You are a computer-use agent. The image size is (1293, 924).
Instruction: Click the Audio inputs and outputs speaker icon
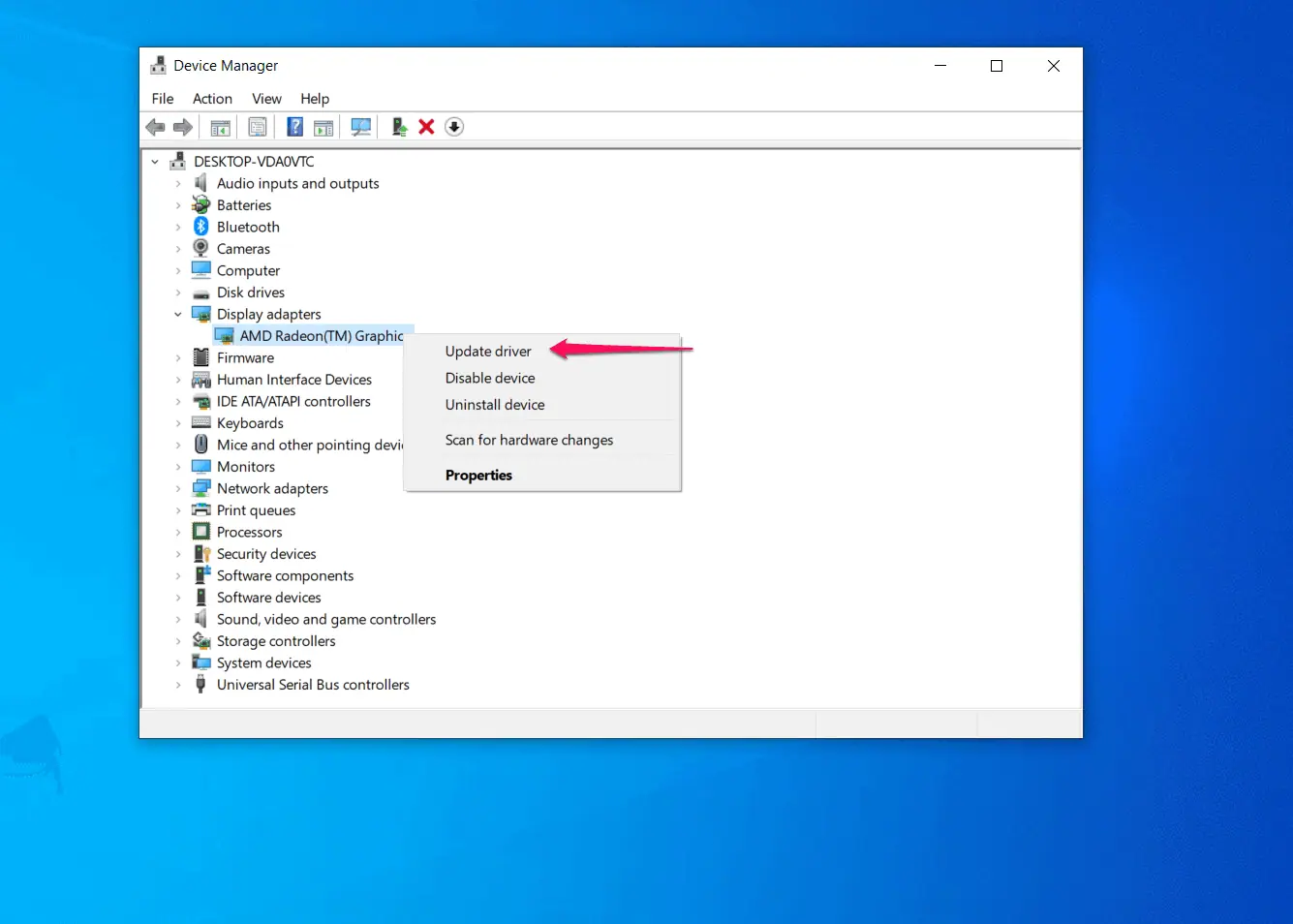201,183
